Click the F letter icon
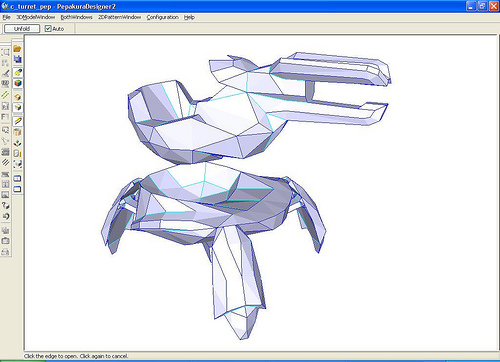Screen dimensions: 500x362 click(5, 117)
